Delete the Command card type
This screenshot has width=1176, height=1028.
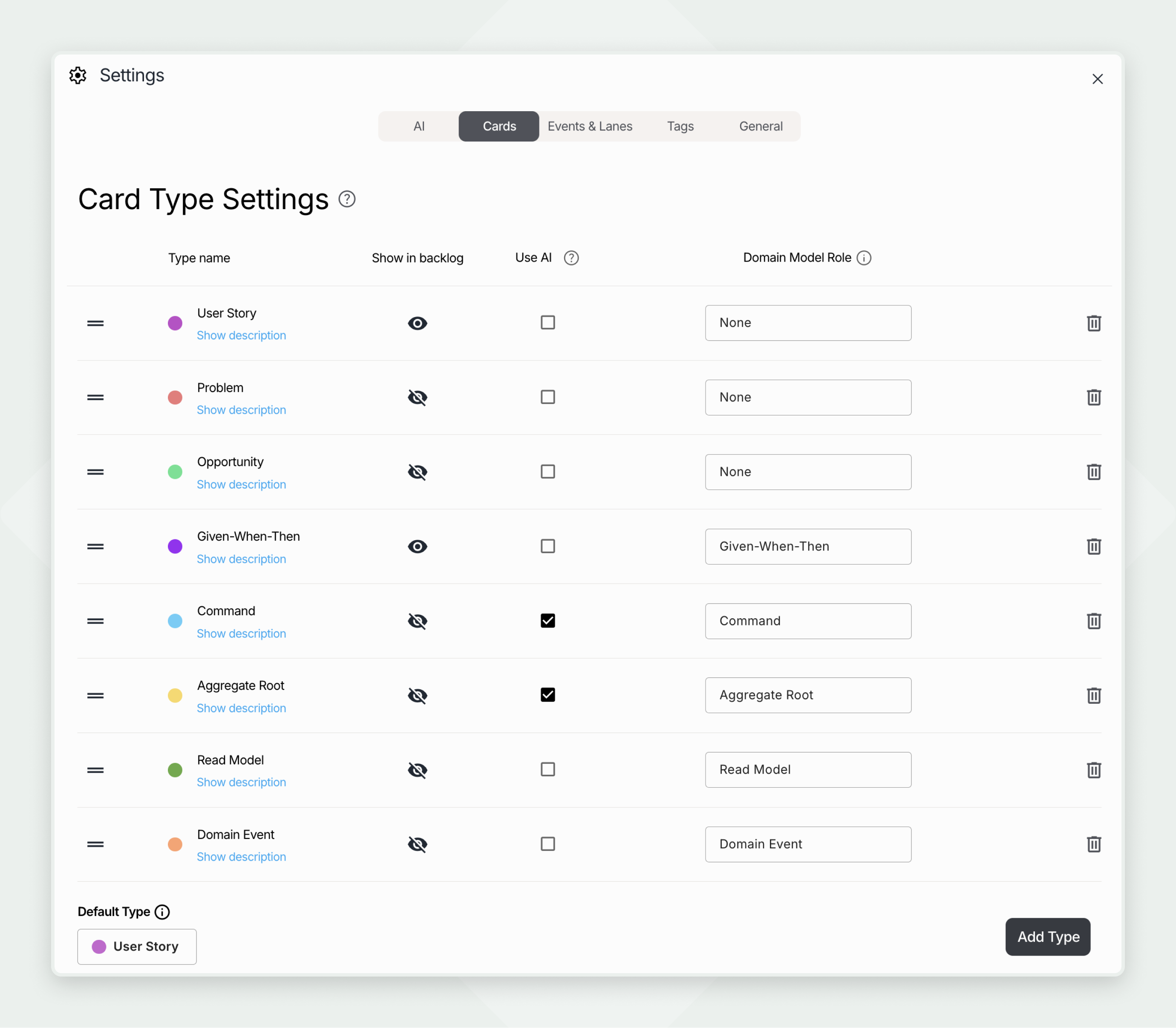coord(1093,621)
